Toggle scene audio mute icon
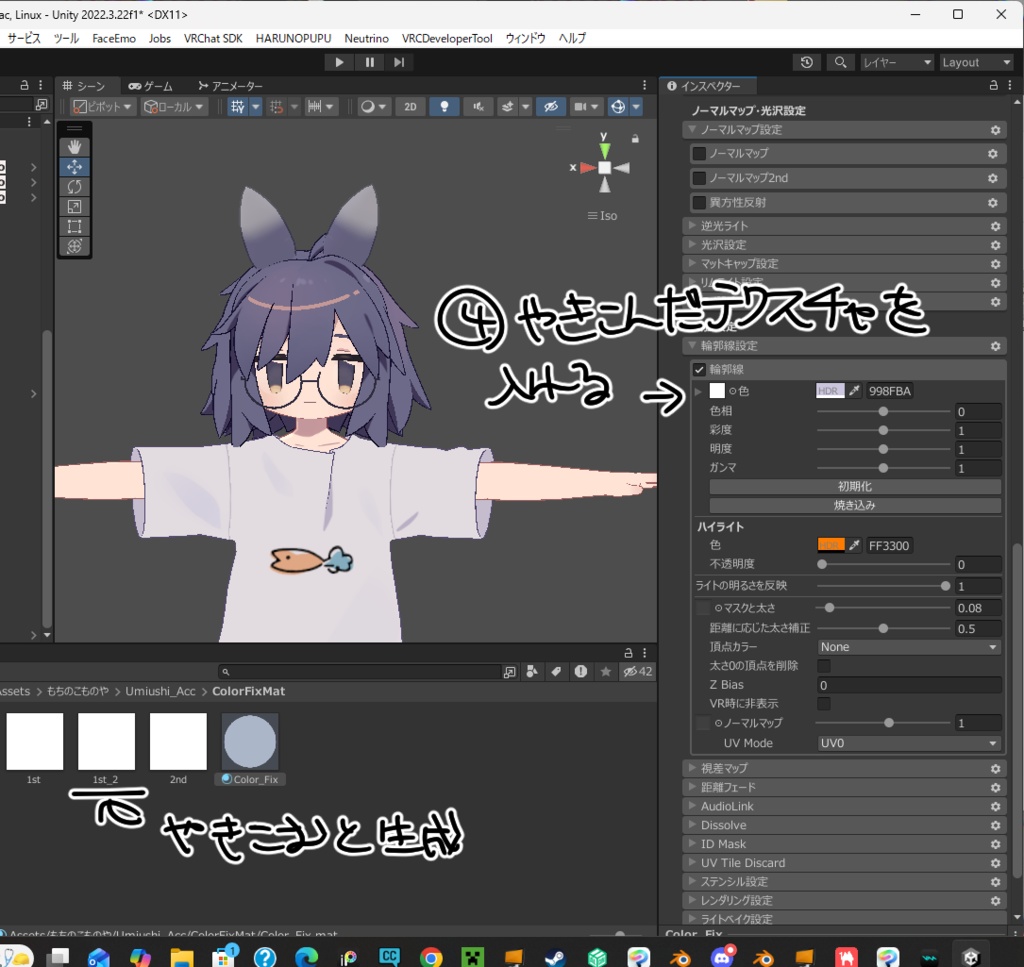Screen dimensions: 1024x967 click(478, 106)
